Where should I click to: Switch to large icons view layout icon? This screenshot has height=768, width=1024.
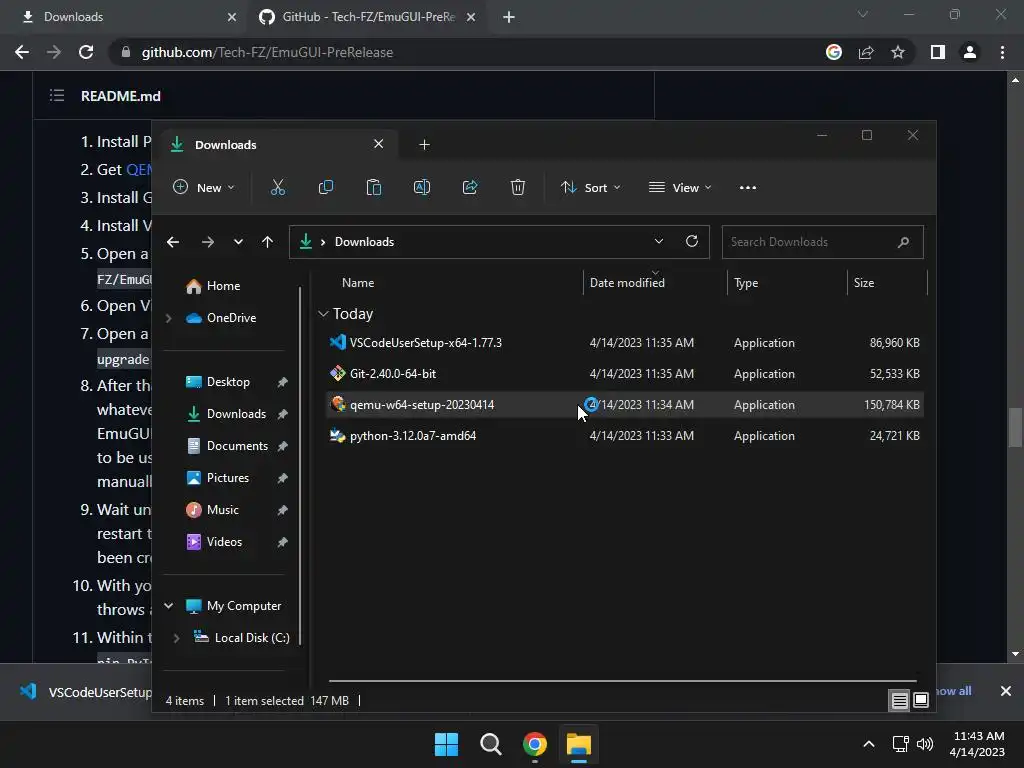tap(921, 701)
